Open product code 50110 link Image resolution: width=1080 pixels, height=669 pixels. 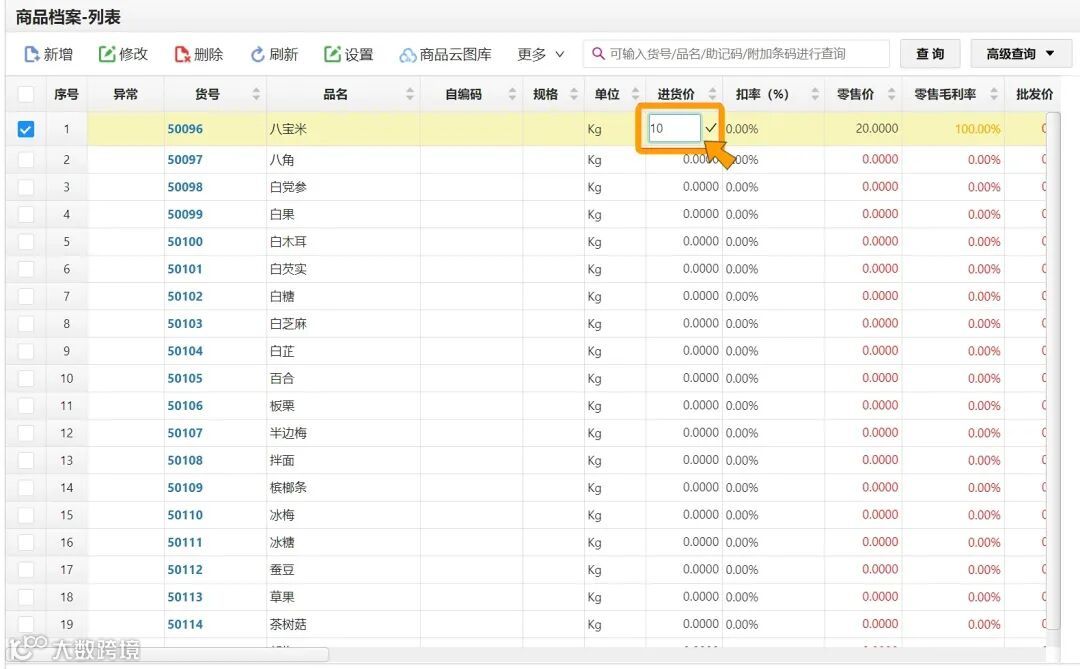point(185,515)
